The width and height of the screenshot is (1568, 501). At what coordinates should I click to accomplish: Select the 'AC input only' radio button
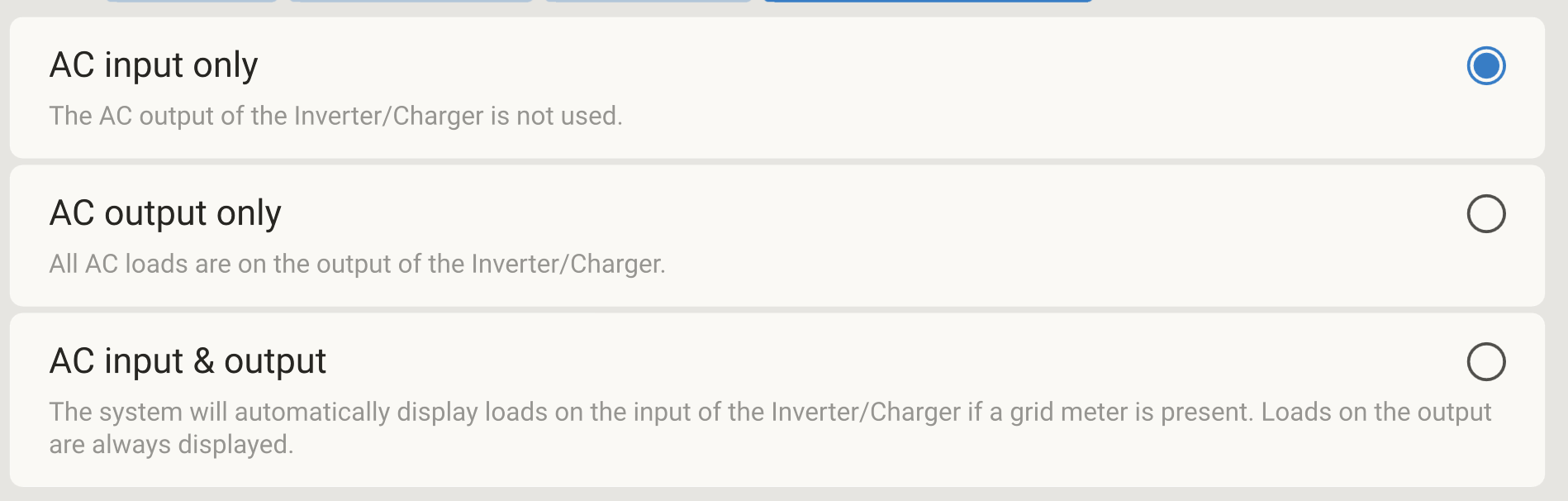[1485, 66]
